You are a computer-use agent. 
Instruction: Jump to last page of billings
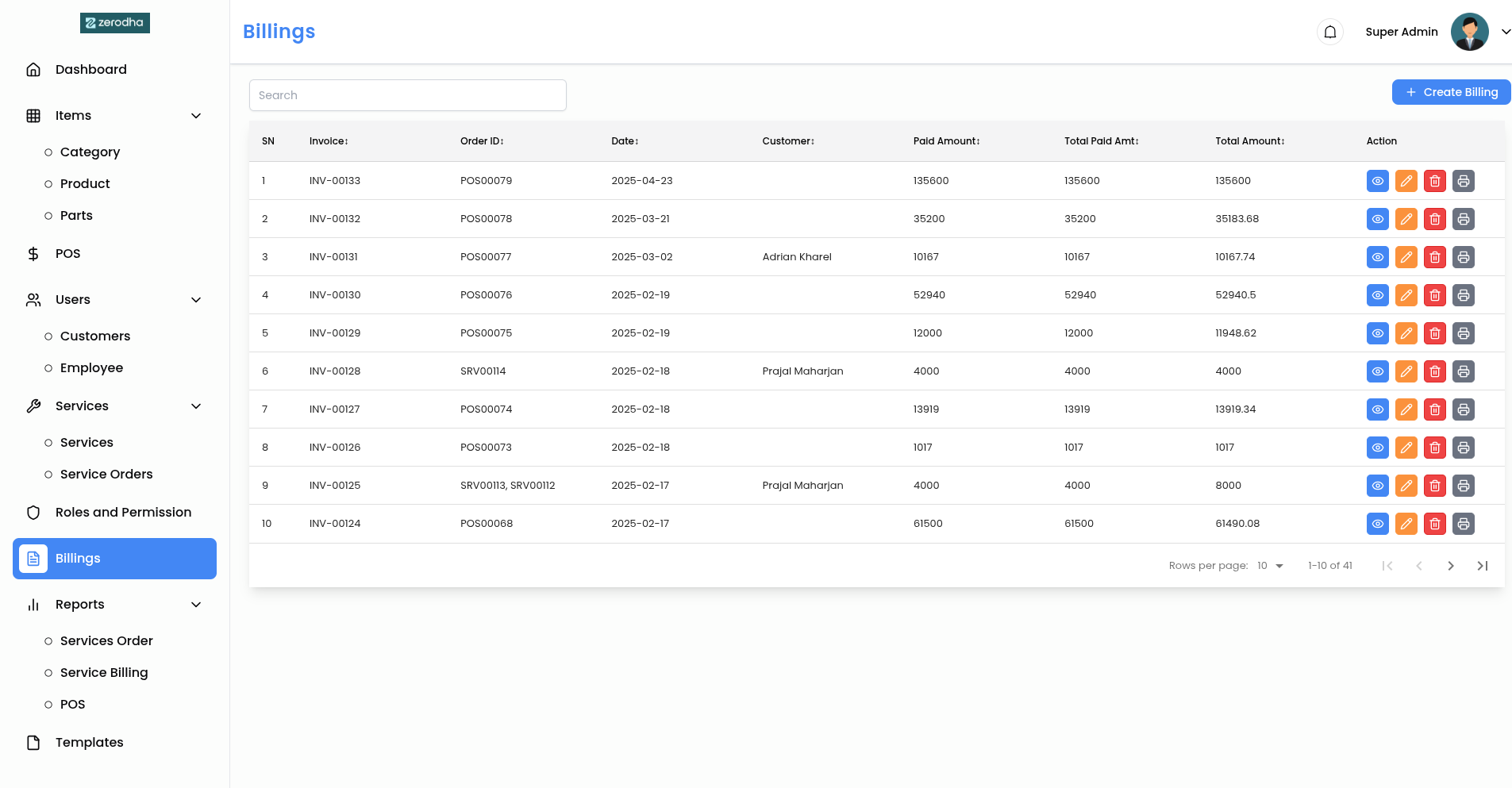coord(1482,566)
